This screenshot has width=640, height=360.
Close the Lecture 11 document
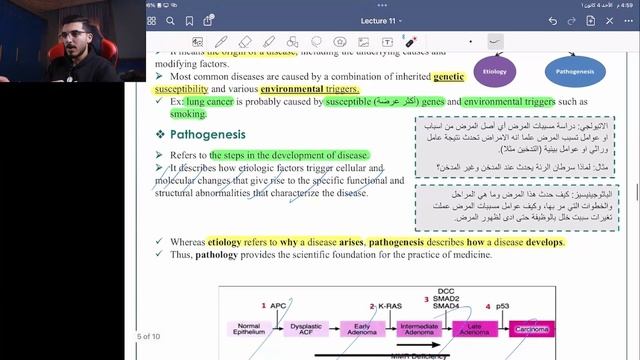click(609, 21)
